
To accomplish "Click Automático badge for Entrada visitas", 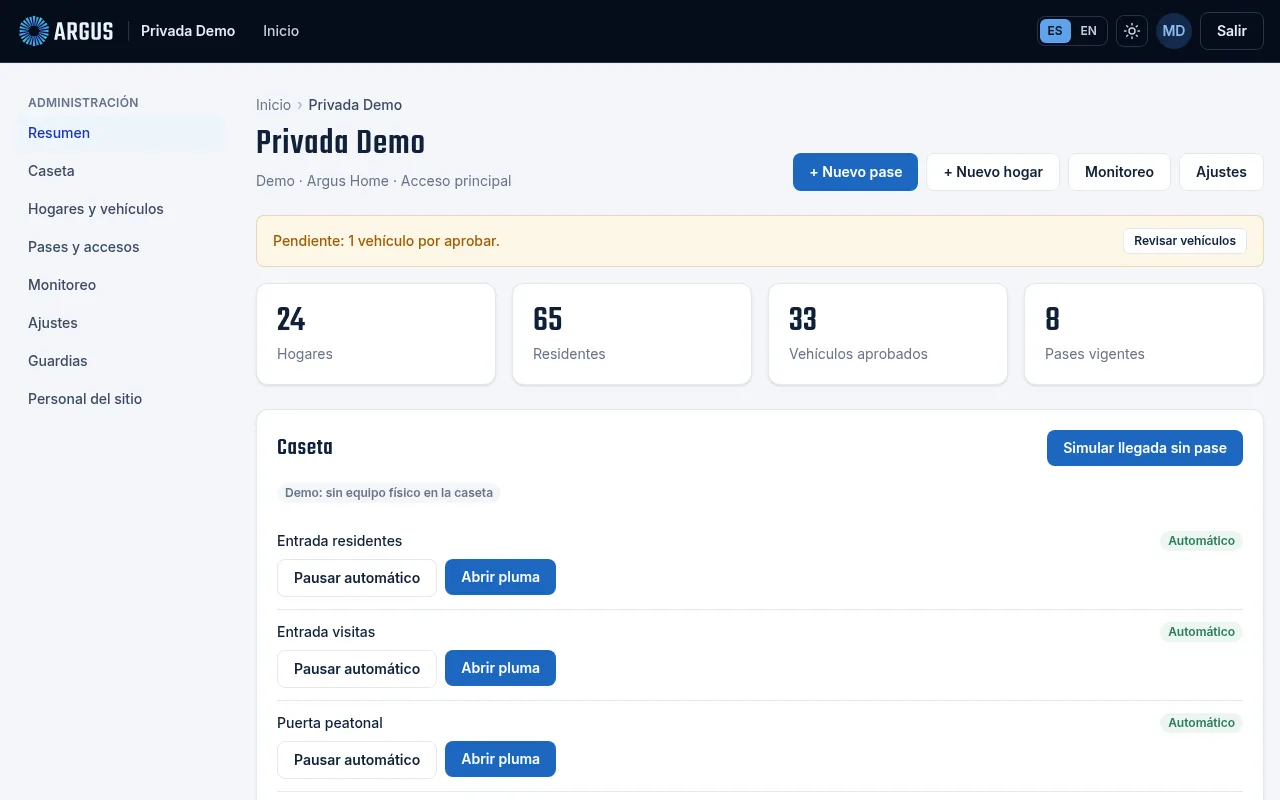I will click(x=1201, y=632).
